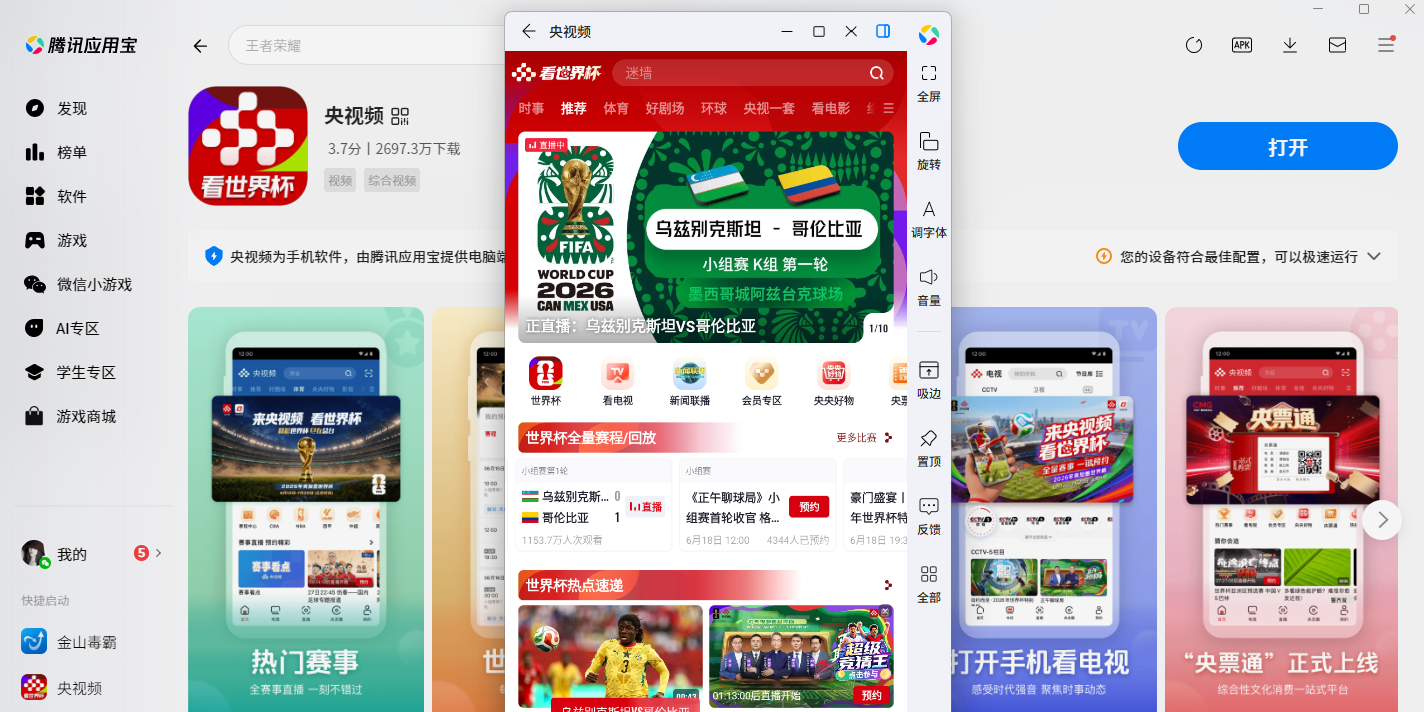Screen dimensions: 1424x712
Task: Launch 央视频 from the quick launch list
Action: (62, 688)
